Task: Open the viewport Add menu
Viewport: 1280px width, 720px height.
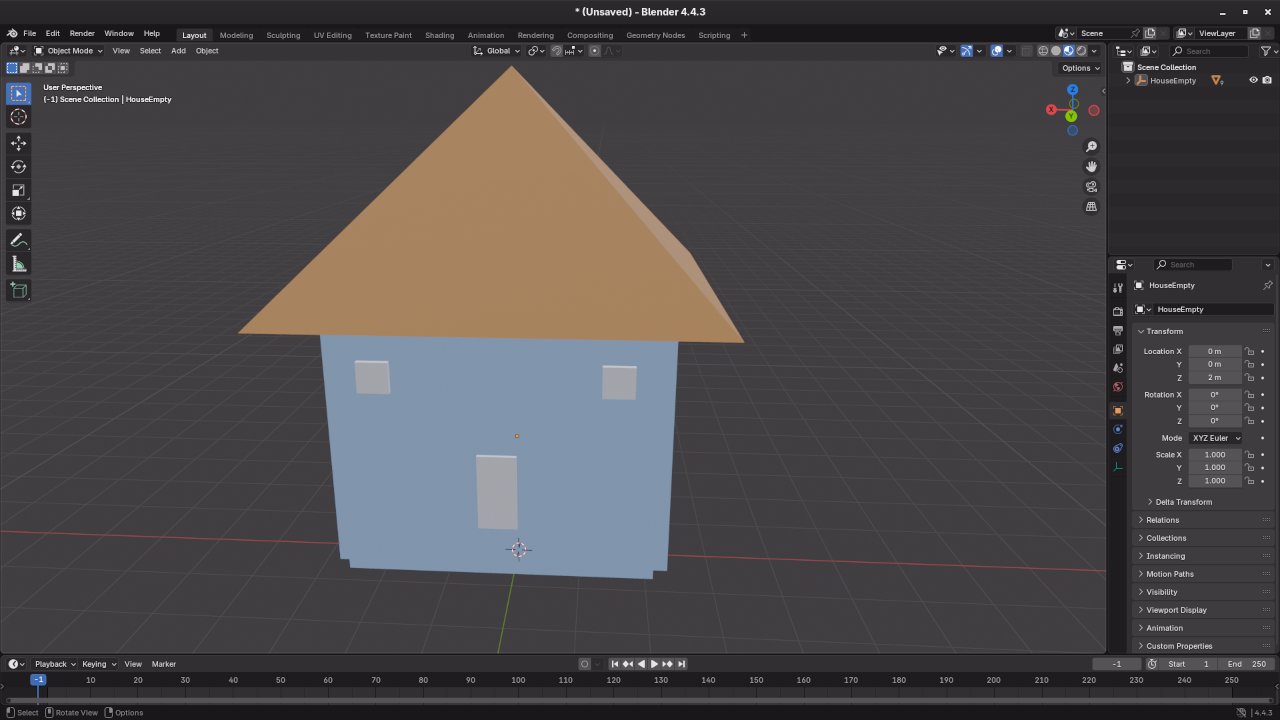Action: click(178, 51)
